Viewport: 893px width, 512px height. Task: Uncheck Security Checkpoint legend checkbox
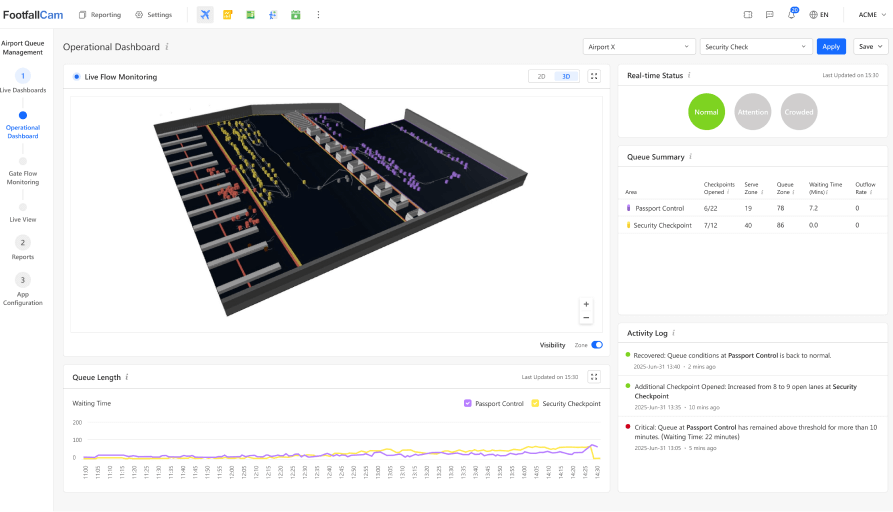[535, 404]
